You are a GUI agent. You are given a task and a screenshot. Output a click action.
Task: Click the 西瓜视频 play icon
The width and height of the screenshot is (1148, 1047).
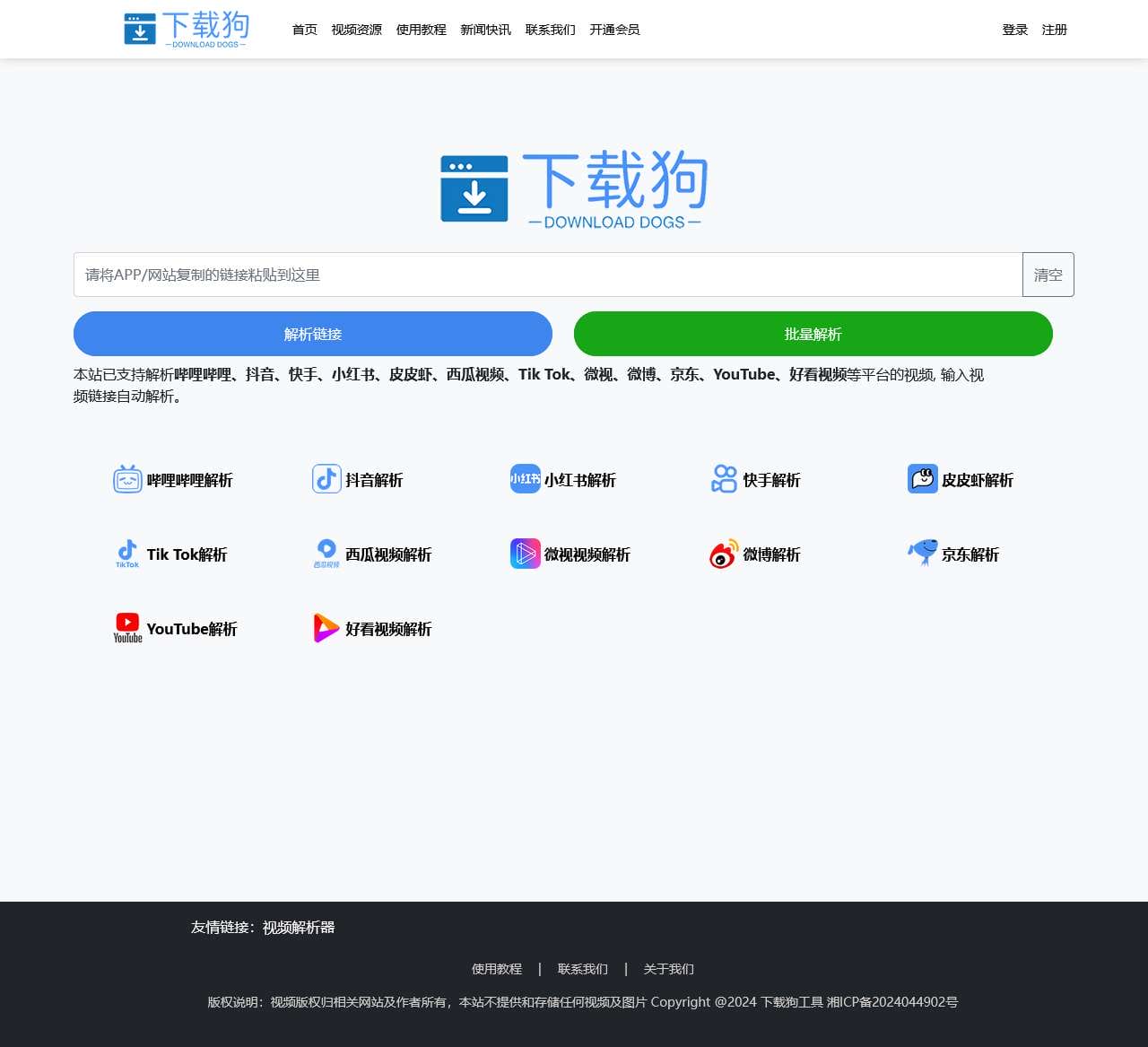[326, 554]
